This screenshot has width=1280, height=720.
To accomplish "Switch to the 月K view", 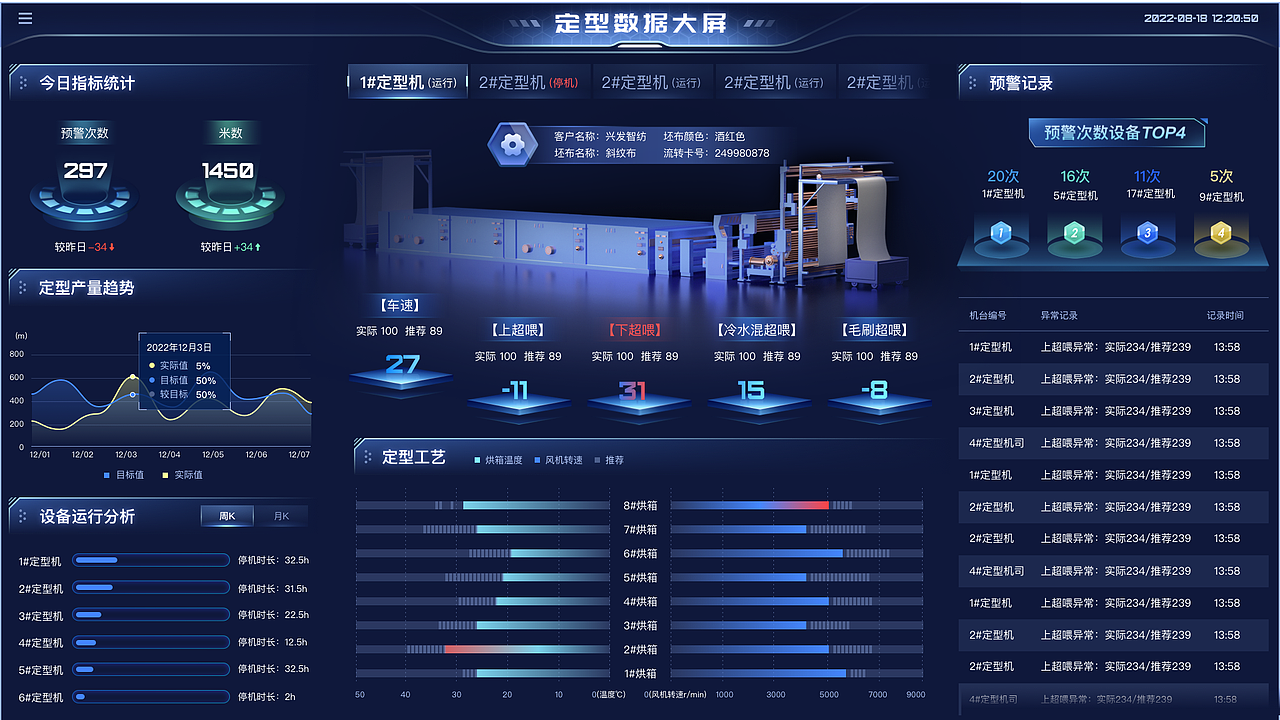I will point(282,515).
